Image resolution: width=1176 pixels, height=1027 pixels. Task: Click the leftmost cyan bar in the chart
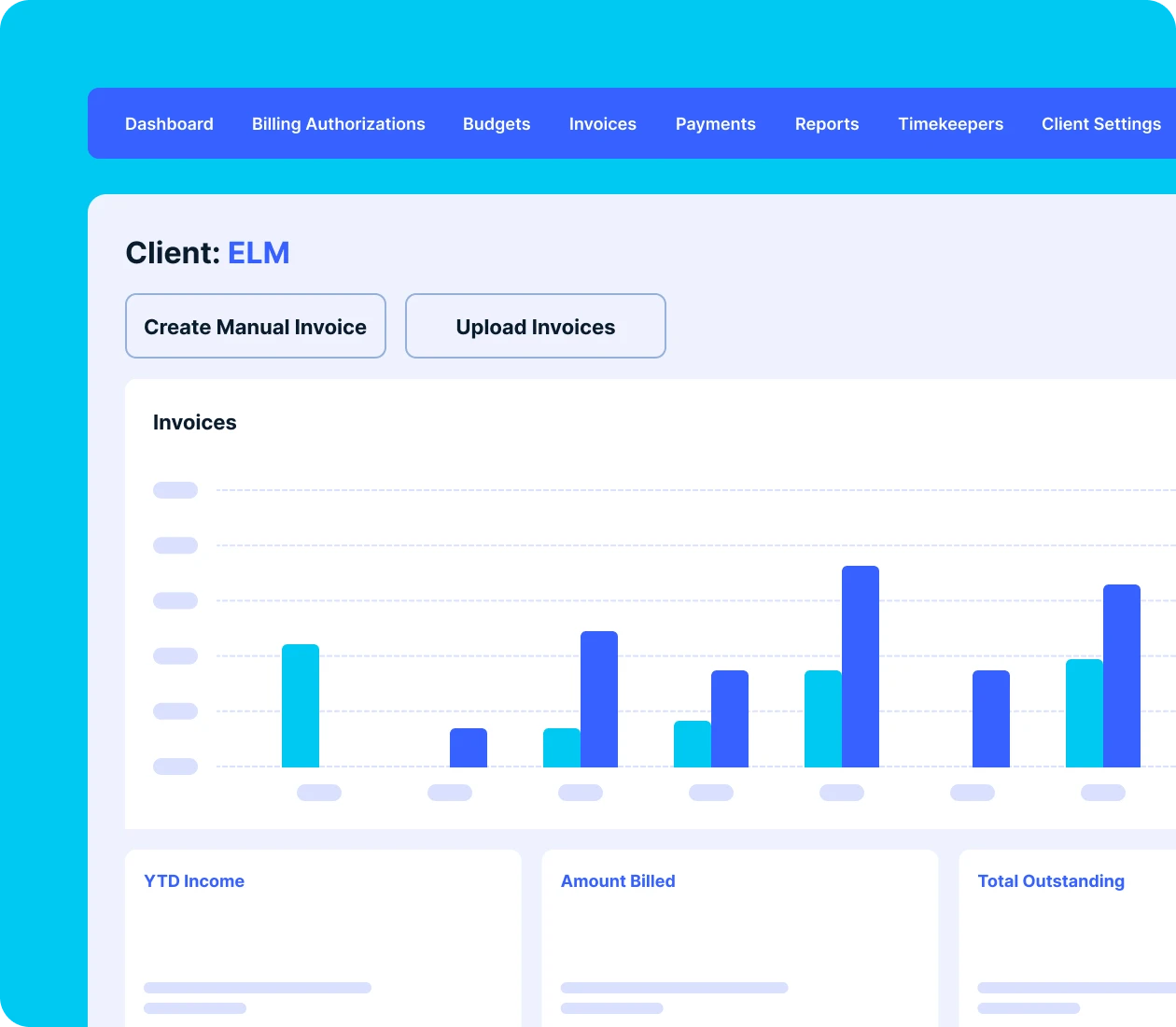coord(301,706)
